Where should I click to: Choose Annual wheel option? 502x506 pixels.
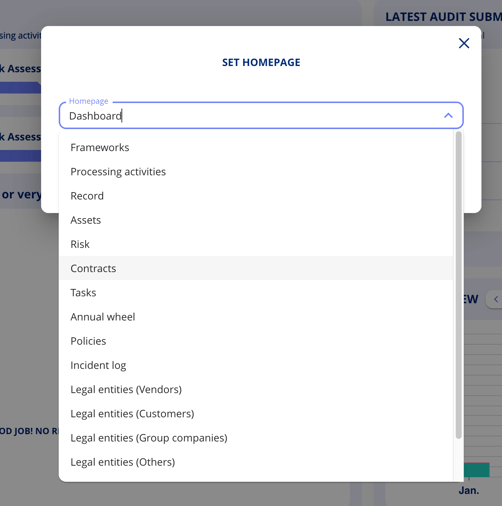pyautogui.click(x=256, y=317)
